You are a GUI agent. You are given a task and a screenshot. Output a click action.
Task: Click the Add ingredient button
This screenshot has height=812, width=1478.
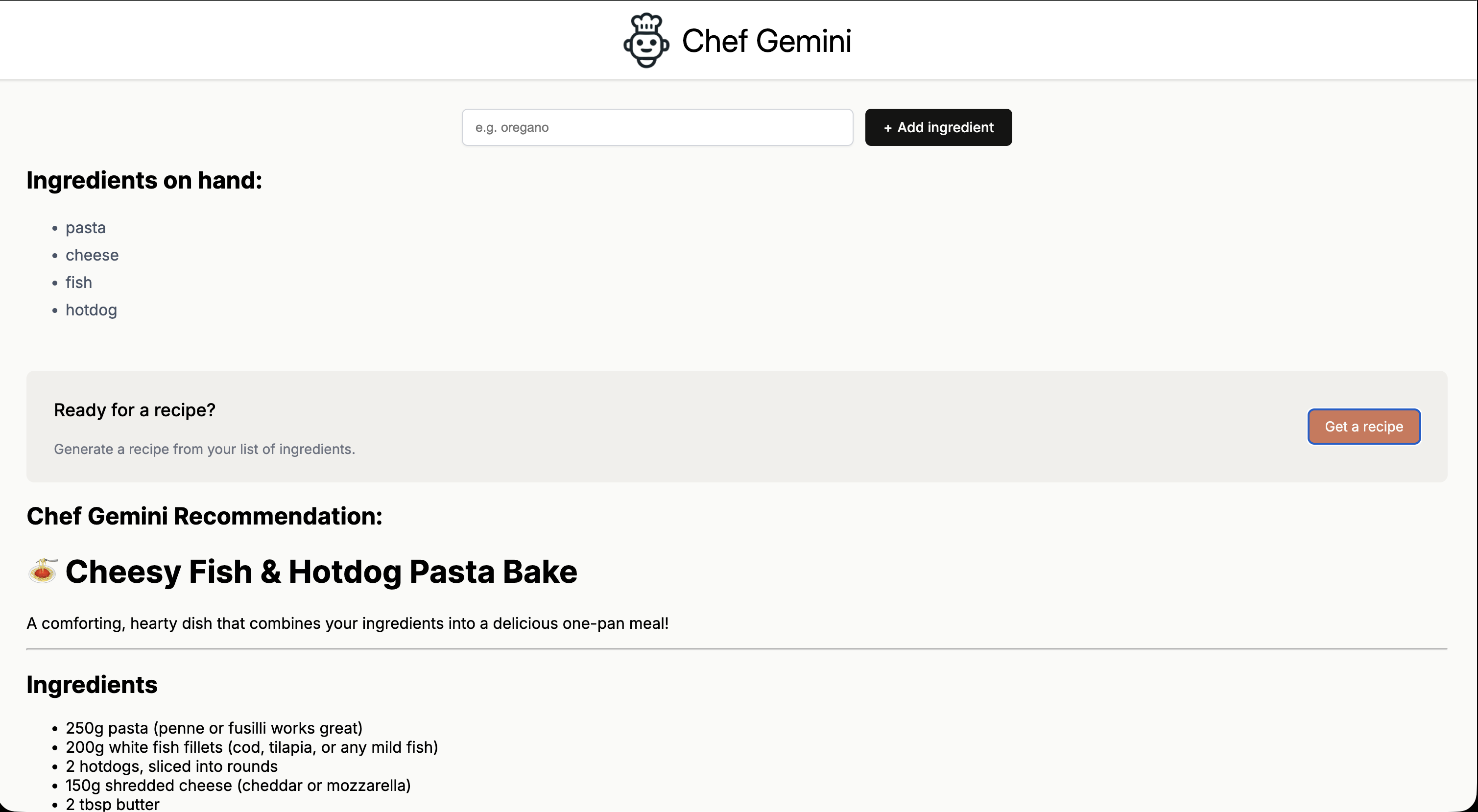coord(938,127)
